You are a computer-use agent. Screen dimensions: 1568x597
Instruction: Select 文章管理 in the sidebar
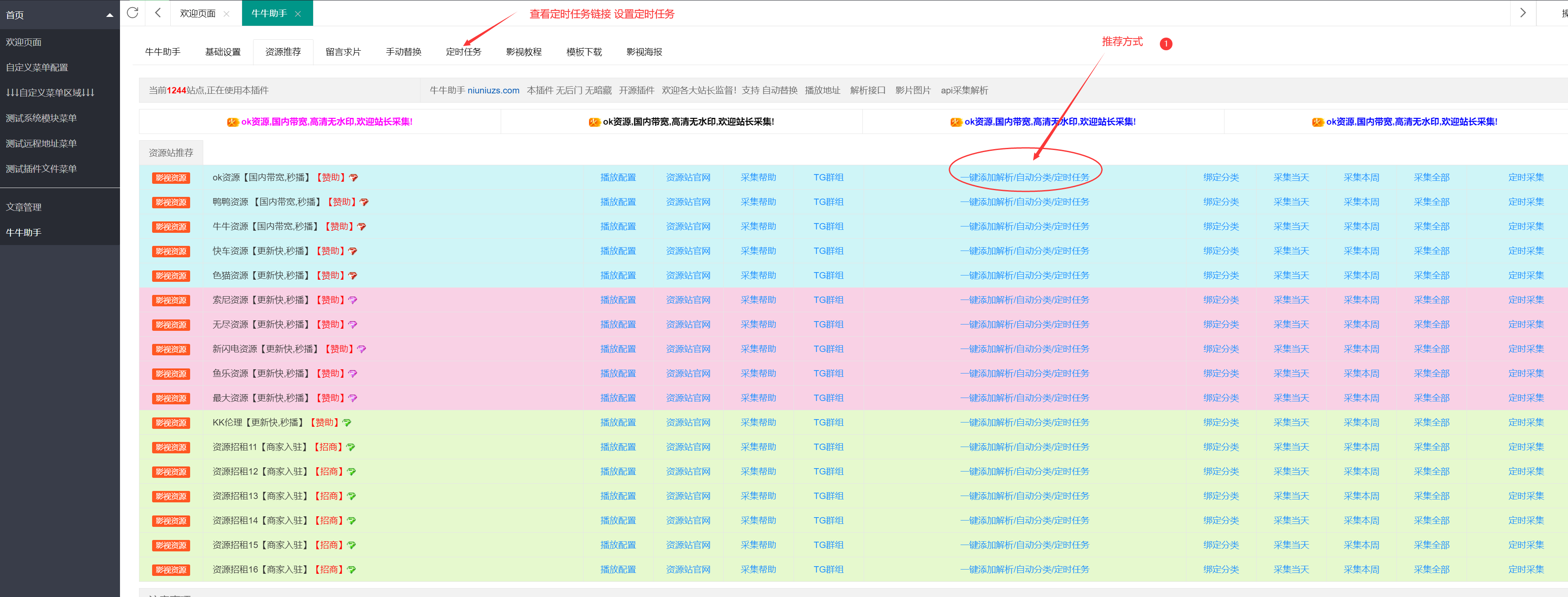click(24, 207)
